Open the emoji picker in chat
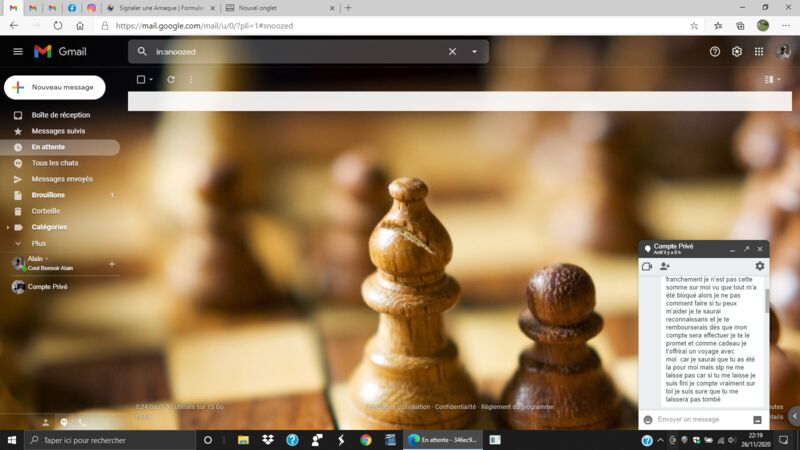The width and height of the screenshot is (800, 450). coord(648,419)
